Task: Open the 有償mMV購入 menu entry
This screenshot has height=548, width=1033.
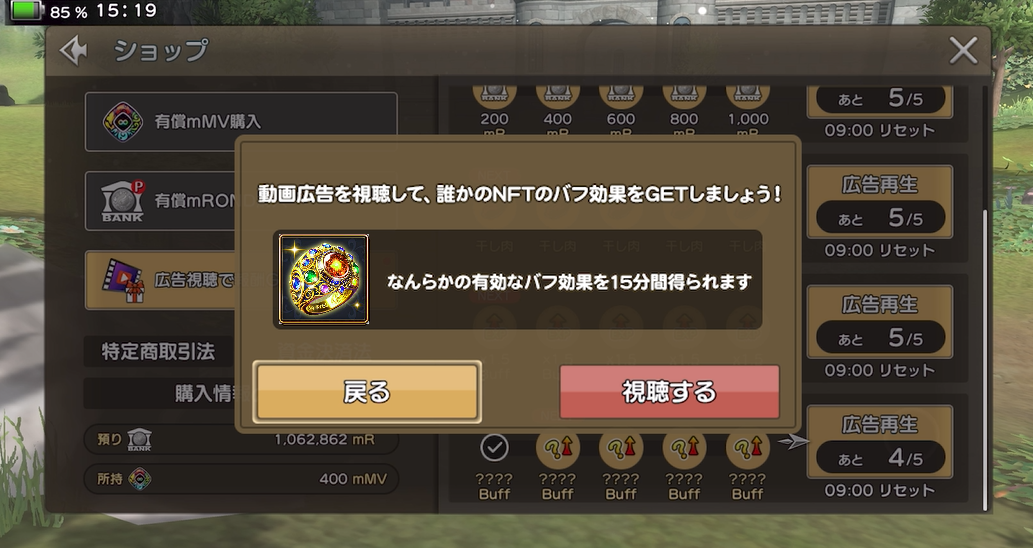Action: tap(241, 122)
